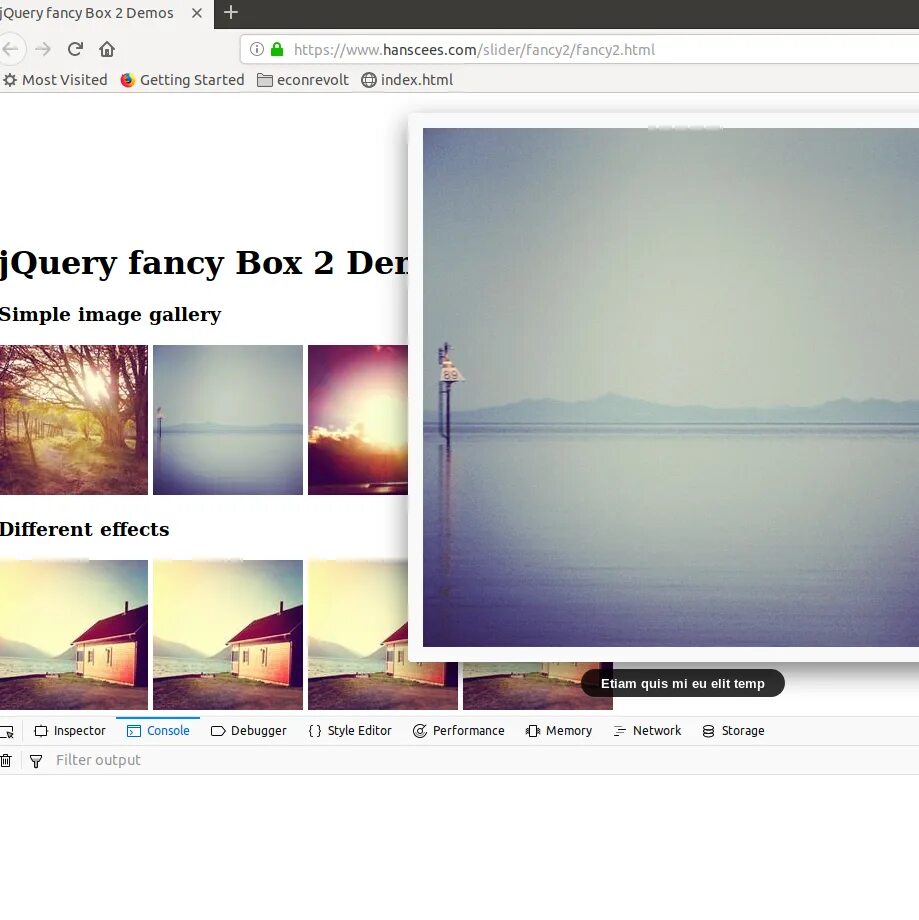Screen dimensions: 919x920
Task: Switch to the Debugger tab
Action: click(248, 730)
